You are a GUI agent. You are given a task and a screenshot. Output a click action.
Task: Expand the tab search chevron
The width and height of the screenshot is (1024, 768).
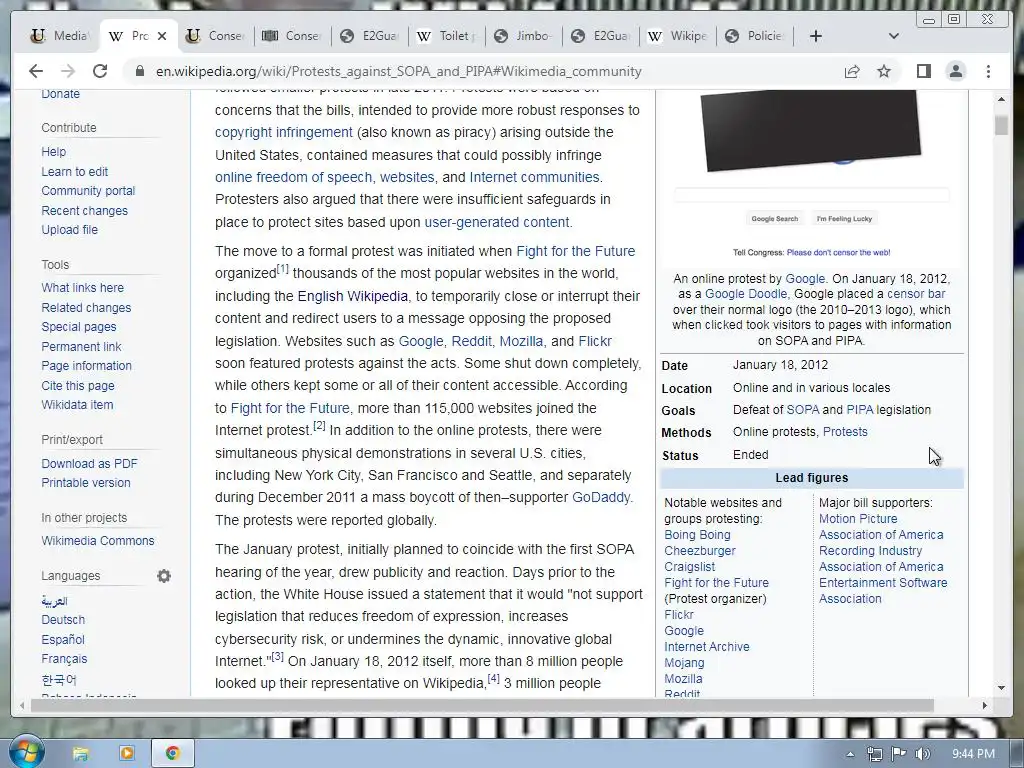pyautogui.click(x=894, y=36)
